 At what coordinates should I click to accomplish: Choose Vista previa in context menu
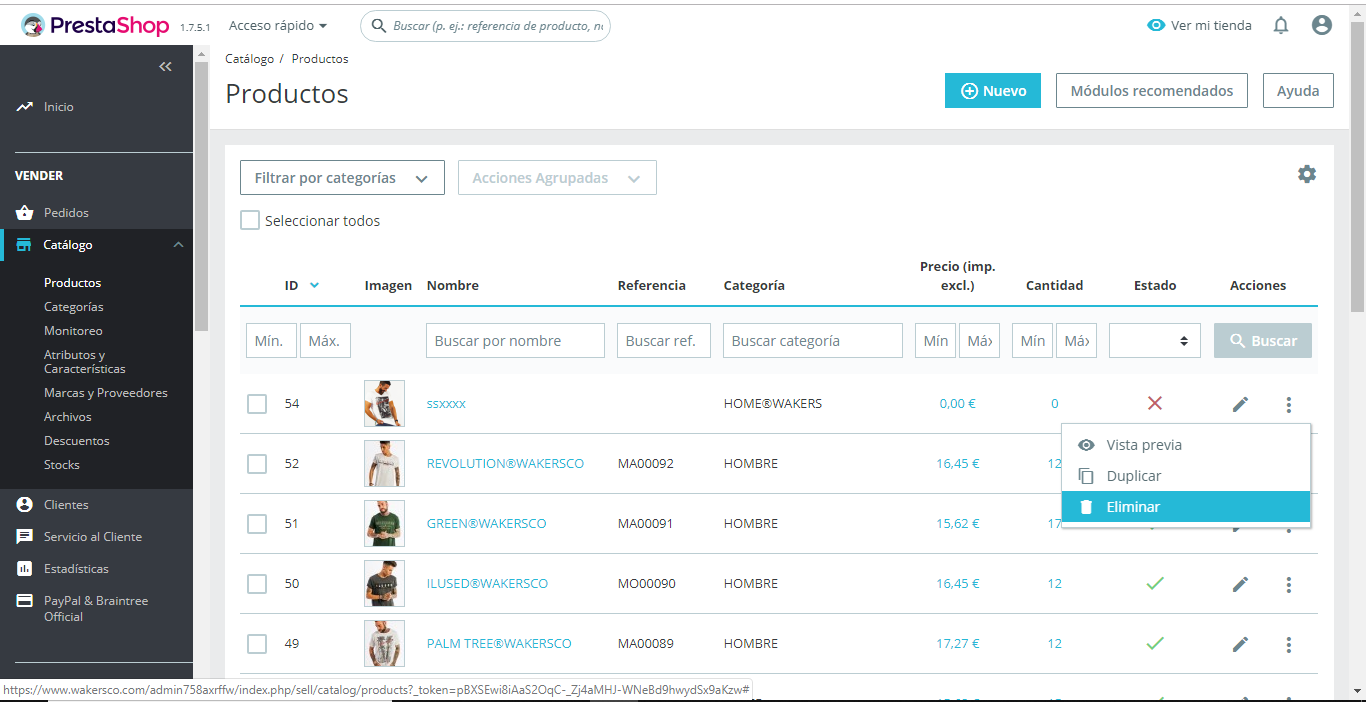(1186, 445)
